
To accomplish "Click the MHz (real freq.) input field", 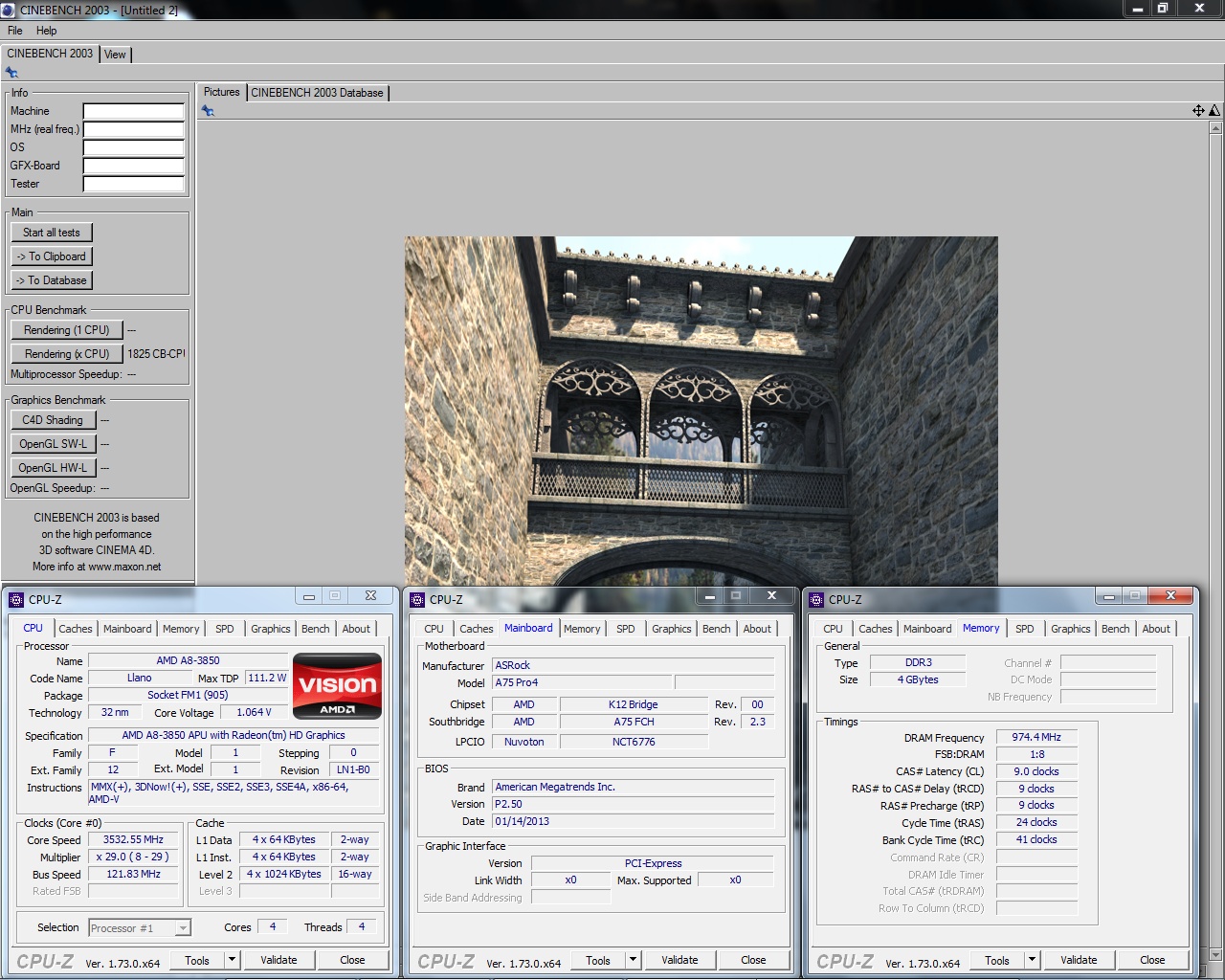I will [134, 129].
